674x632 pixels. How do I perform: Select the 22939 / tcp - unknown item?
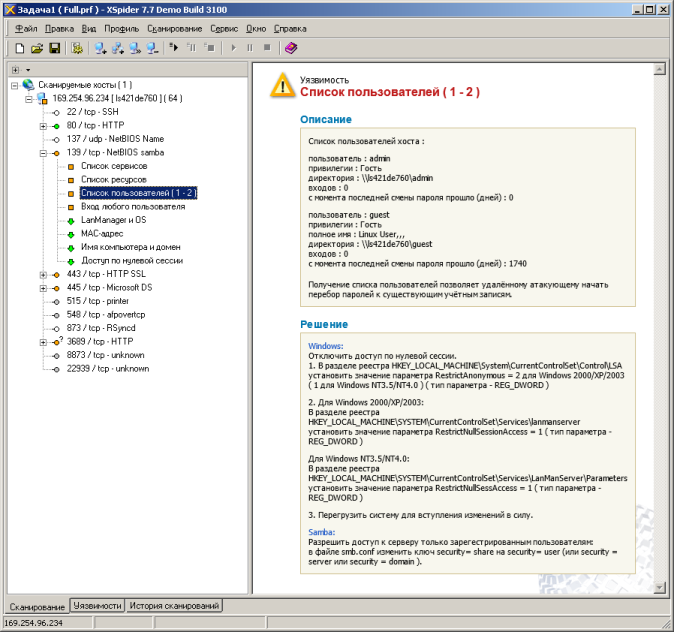point(108,369)
